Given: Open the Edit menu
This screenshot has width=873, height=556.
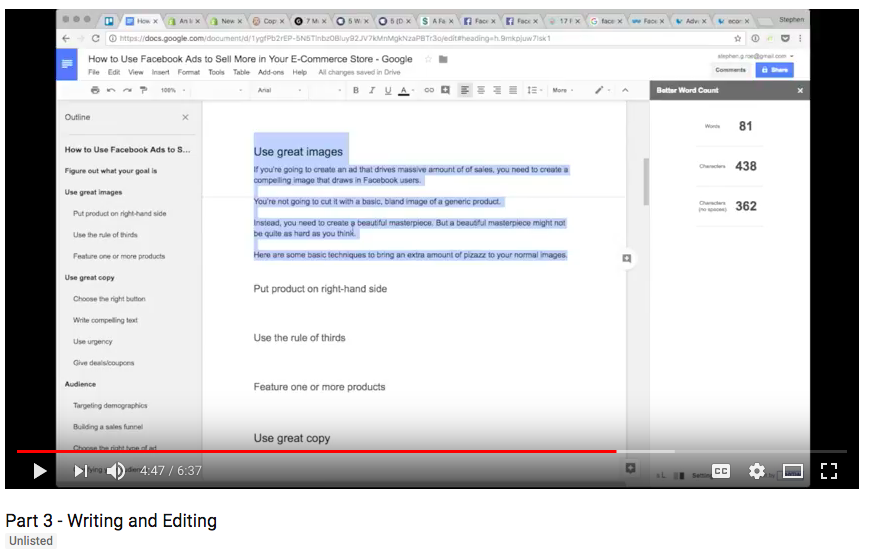Looking at the screenshot, I should (x=114, y=72).
